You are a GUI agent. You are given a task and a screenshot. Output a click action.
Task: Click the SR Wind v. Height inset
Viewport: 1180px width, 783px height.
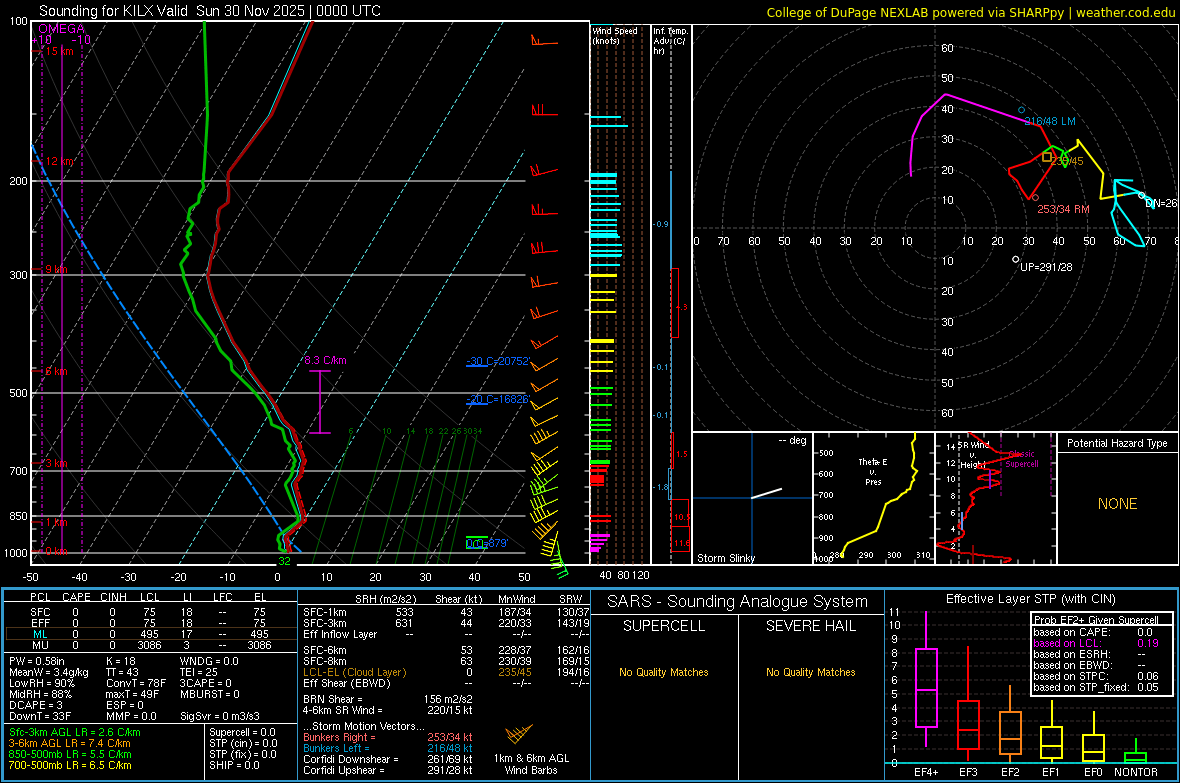994,499
